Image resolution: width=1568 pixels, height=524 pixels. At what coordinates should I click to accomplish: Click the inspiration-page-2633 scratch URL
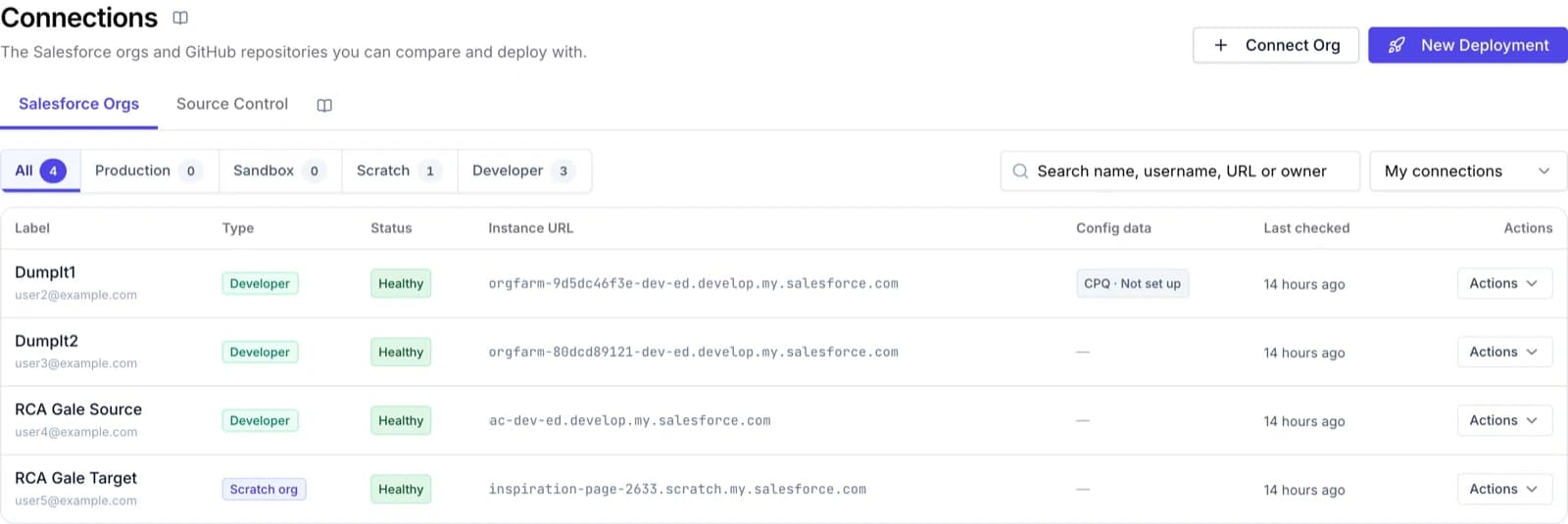[677, 489]
